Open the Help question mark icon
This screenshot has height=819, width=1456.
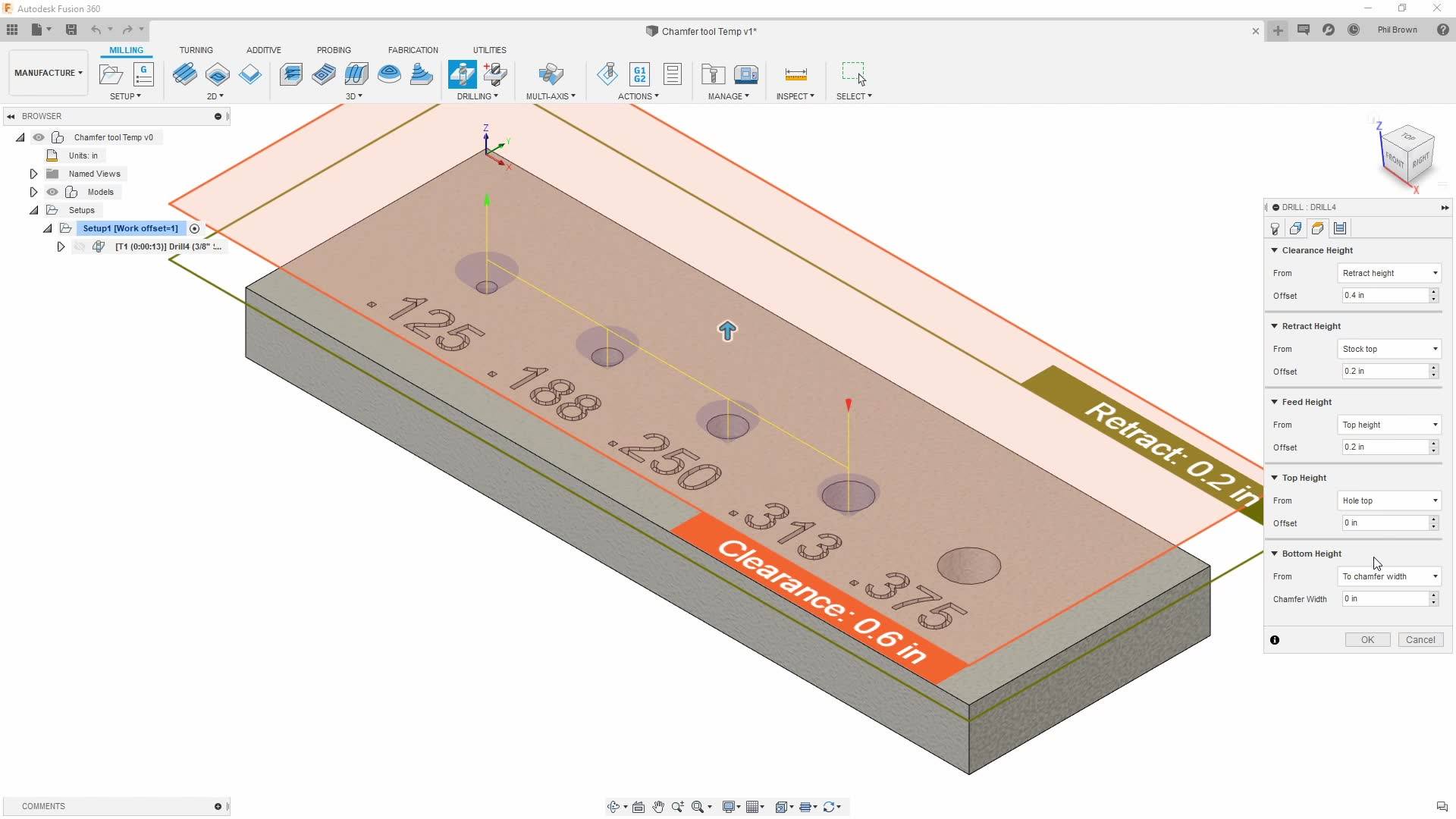click(1443, 30)
